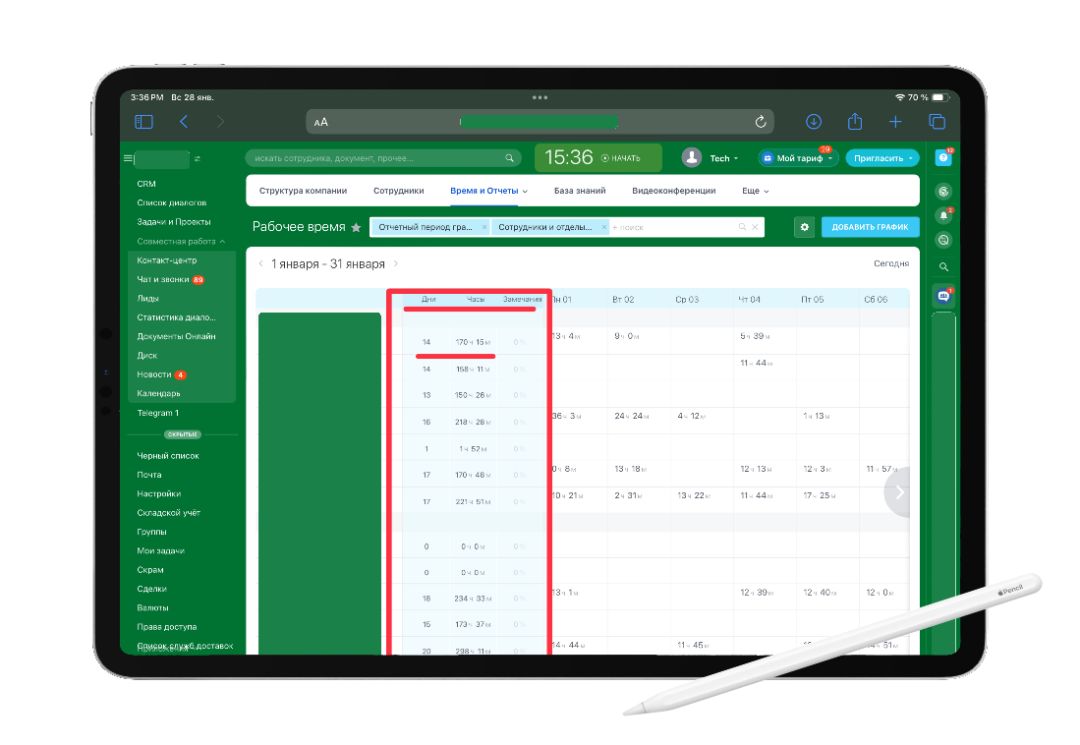Go to the previous month arrow
The width and height of the screenshot is (1080, 745).
click(261, 264)
